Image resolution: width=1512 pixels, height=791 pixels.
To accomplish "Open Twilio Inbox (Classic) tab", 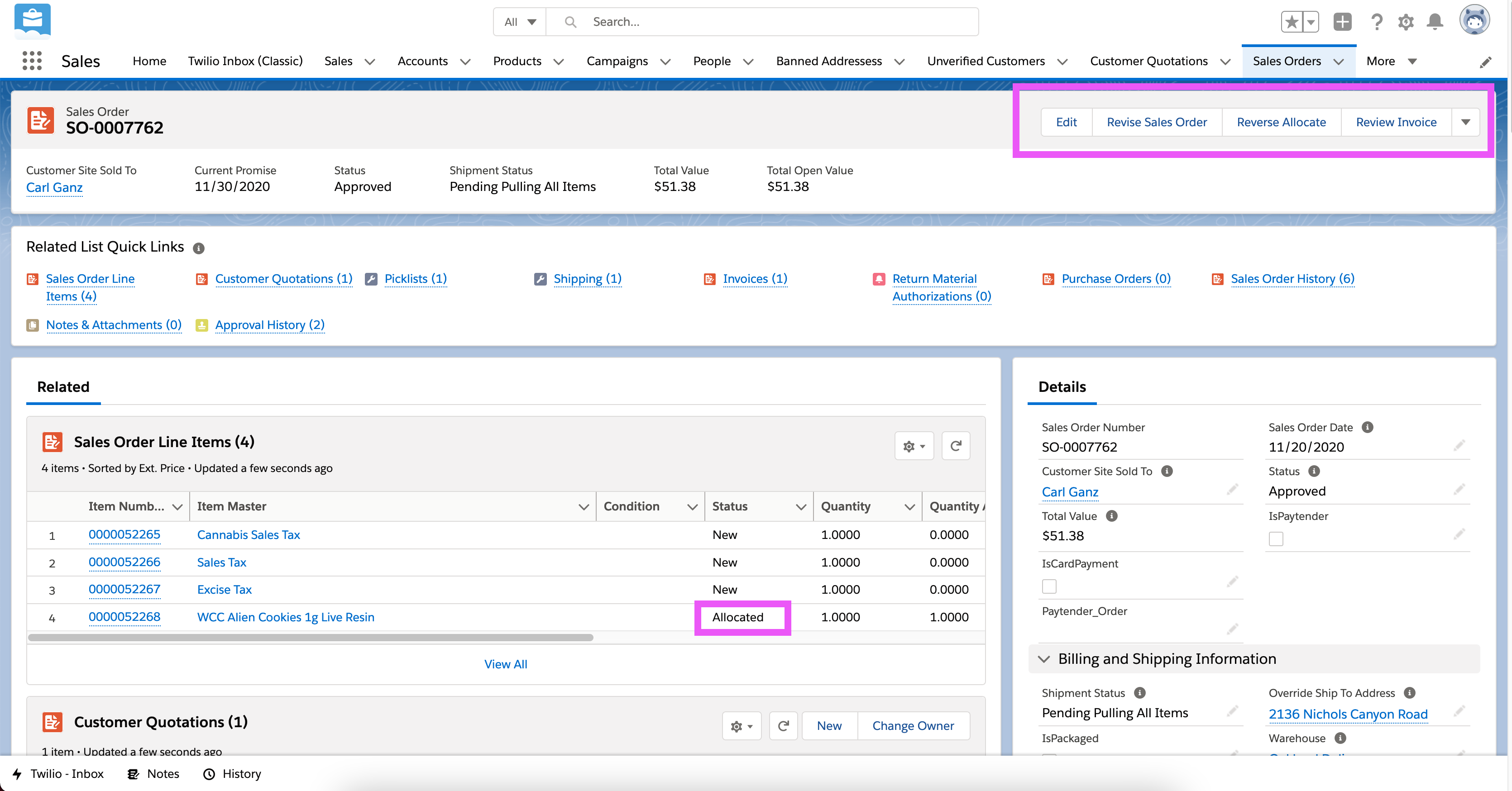I will (245, 61).
